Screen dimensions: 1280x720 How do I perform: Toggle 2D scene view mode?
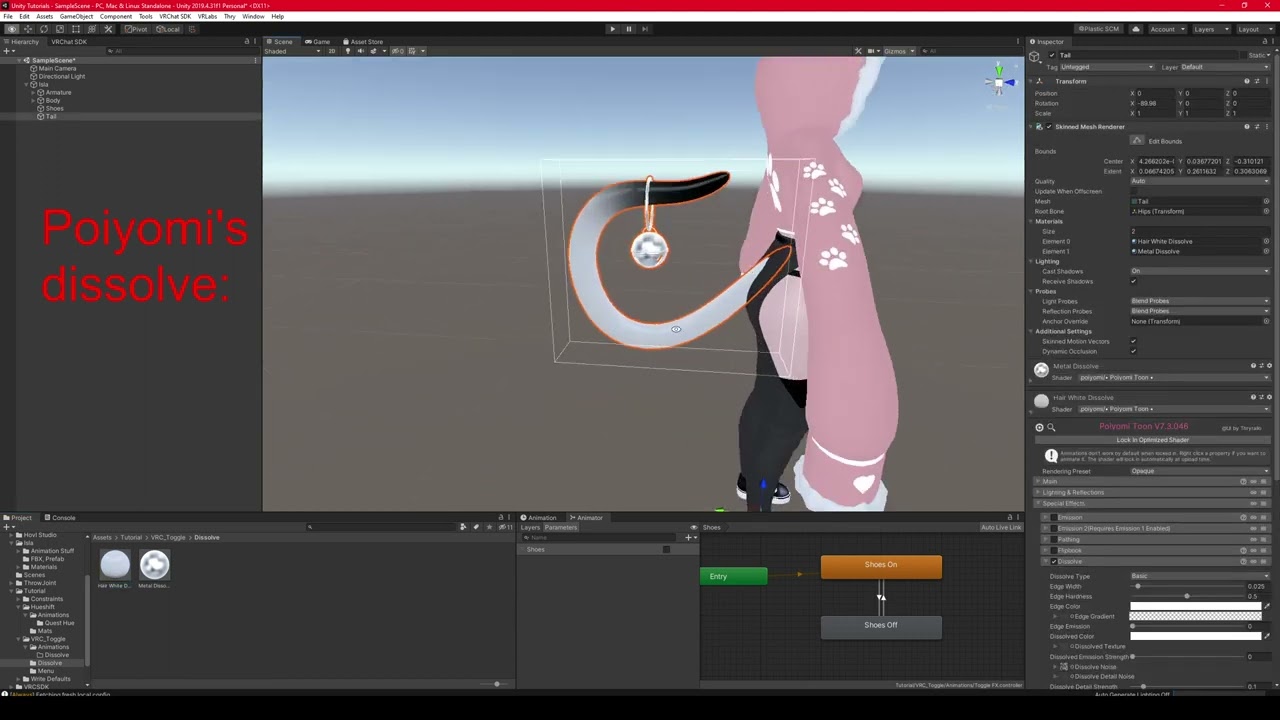pyautogui.click(x=333, y=51)
